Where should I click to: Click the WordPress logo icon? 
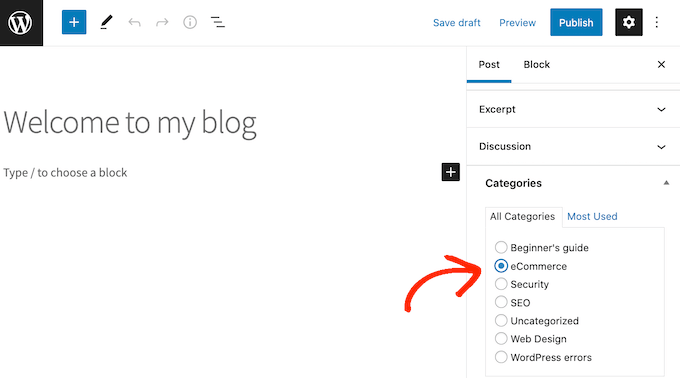tap(21, 23)
